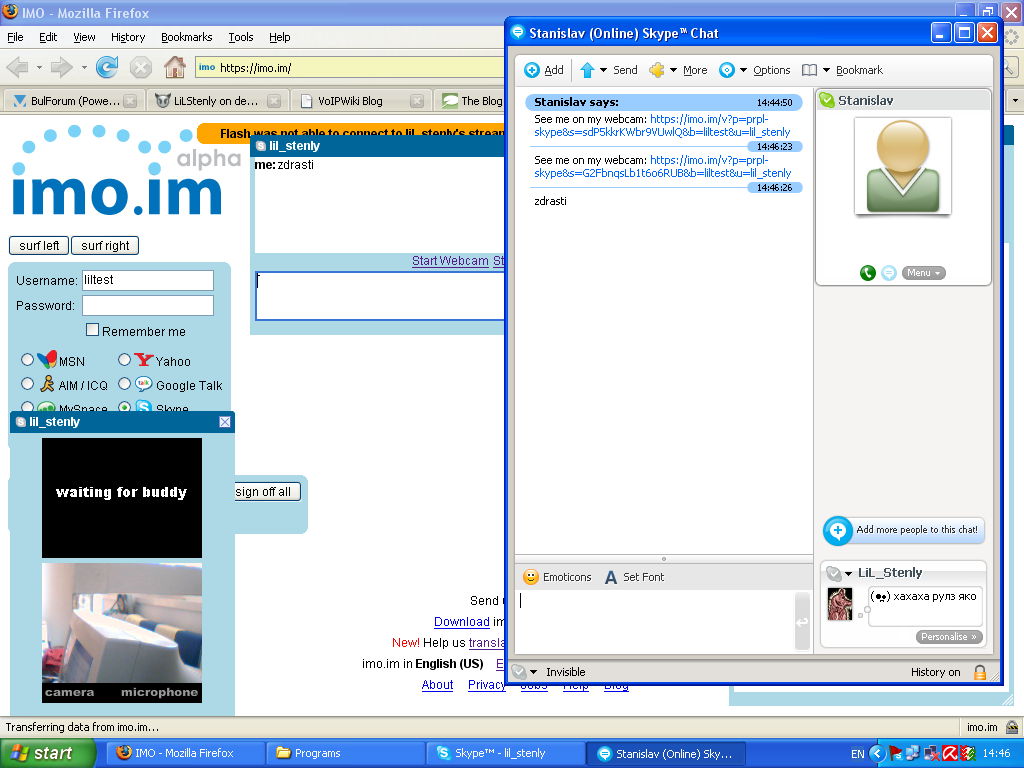Click the Personalise button
The width and height of the screenshot is (1024, 768).
(949, 637)
